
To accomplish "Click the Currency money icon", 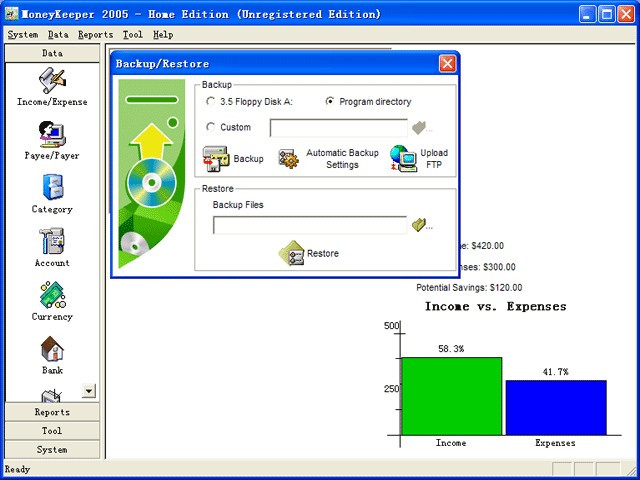I will click(x=53, y=295).
